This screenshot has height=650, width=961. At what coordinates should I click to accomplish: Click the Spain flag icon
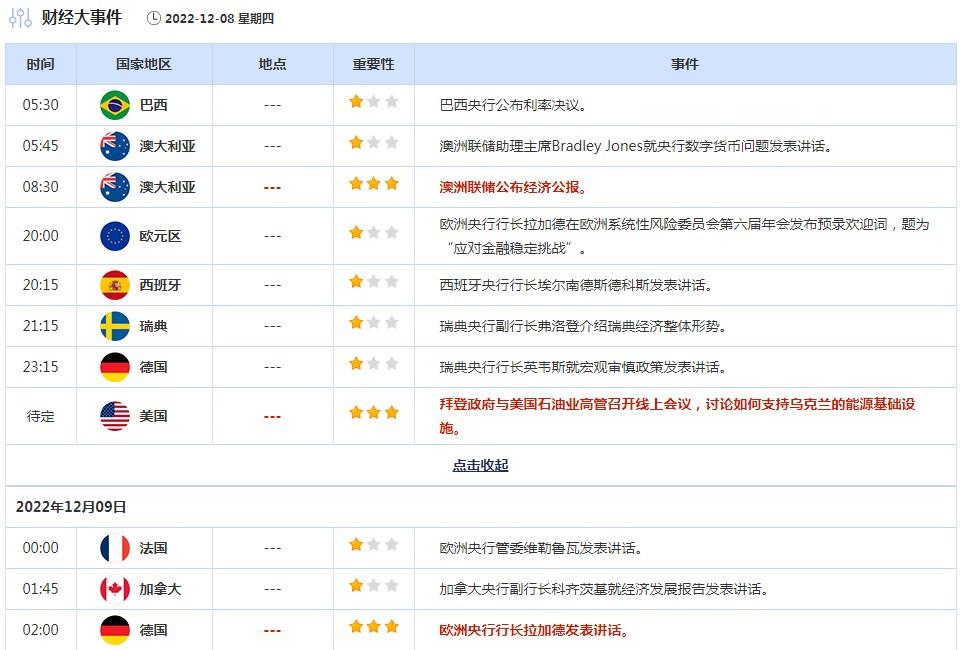coord(115,285)
